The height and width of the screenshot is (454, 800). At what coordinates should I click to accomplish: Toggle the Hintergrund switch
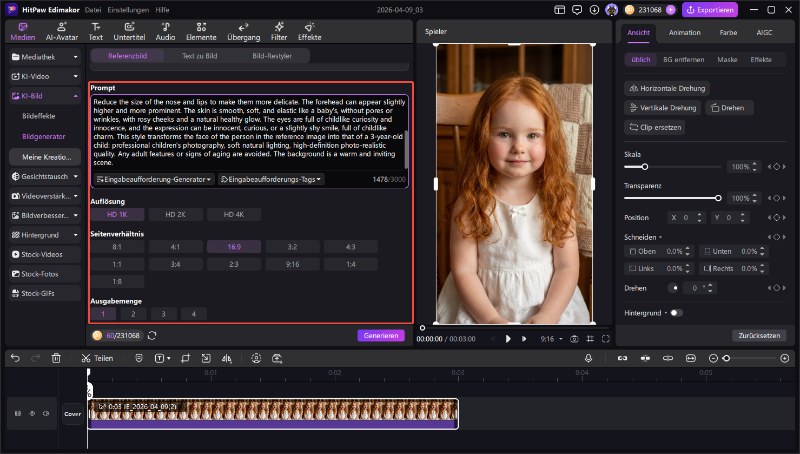tap(677, 312)
